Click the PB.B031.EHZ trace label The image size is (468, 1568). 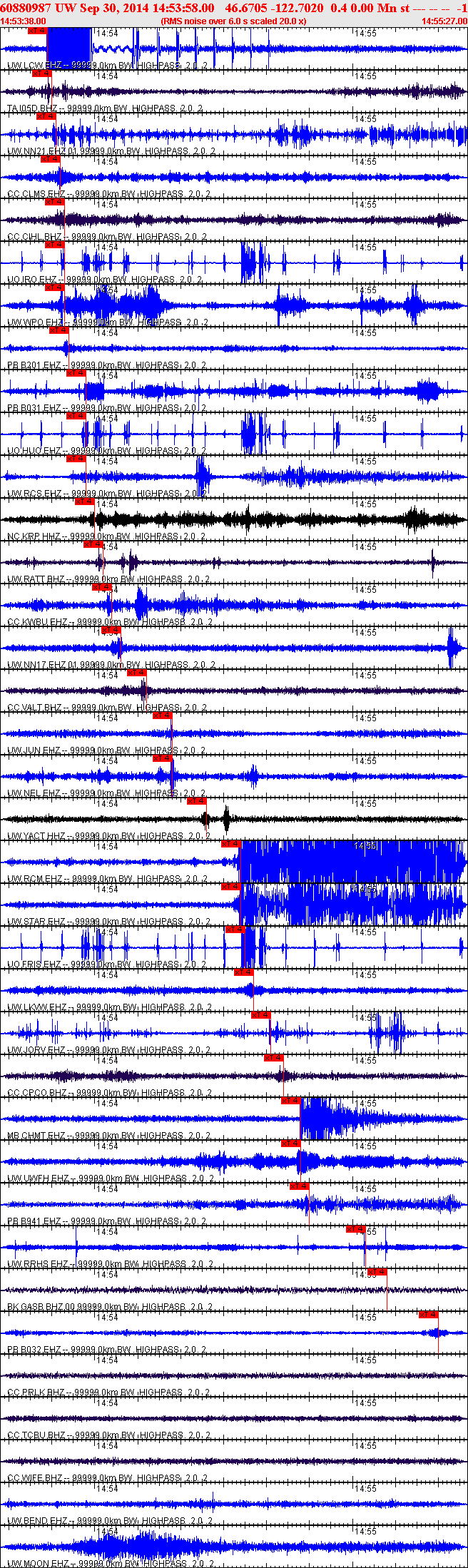pyautogui.click(x=107, y=408)
